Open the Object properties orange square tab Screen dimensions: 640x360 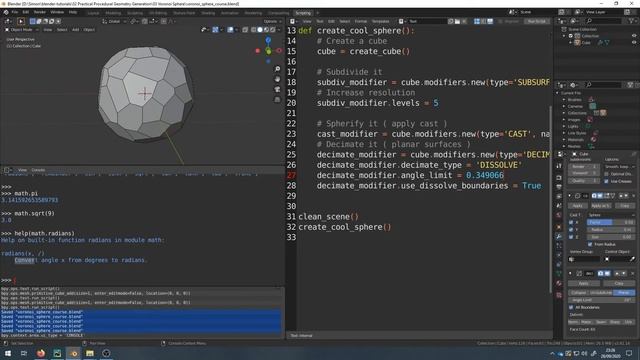point(559,227)
